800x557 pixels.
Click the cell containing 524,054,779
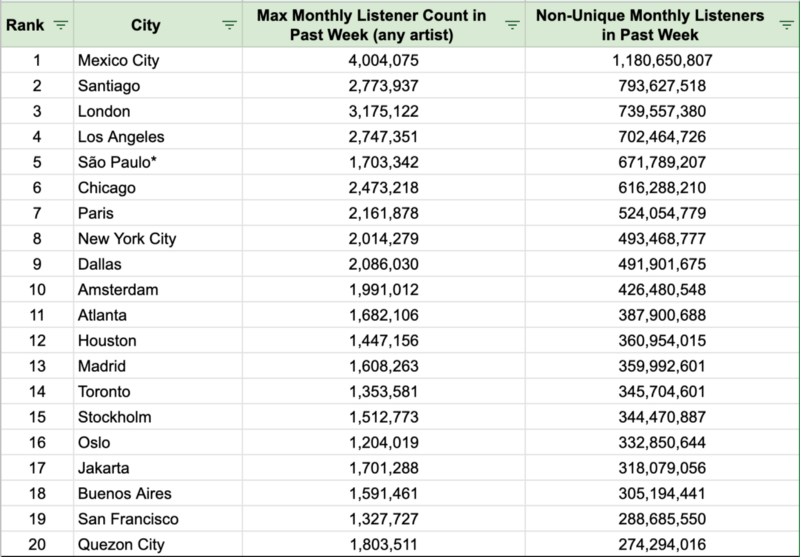pyautogui.click(x=662, y=213)
